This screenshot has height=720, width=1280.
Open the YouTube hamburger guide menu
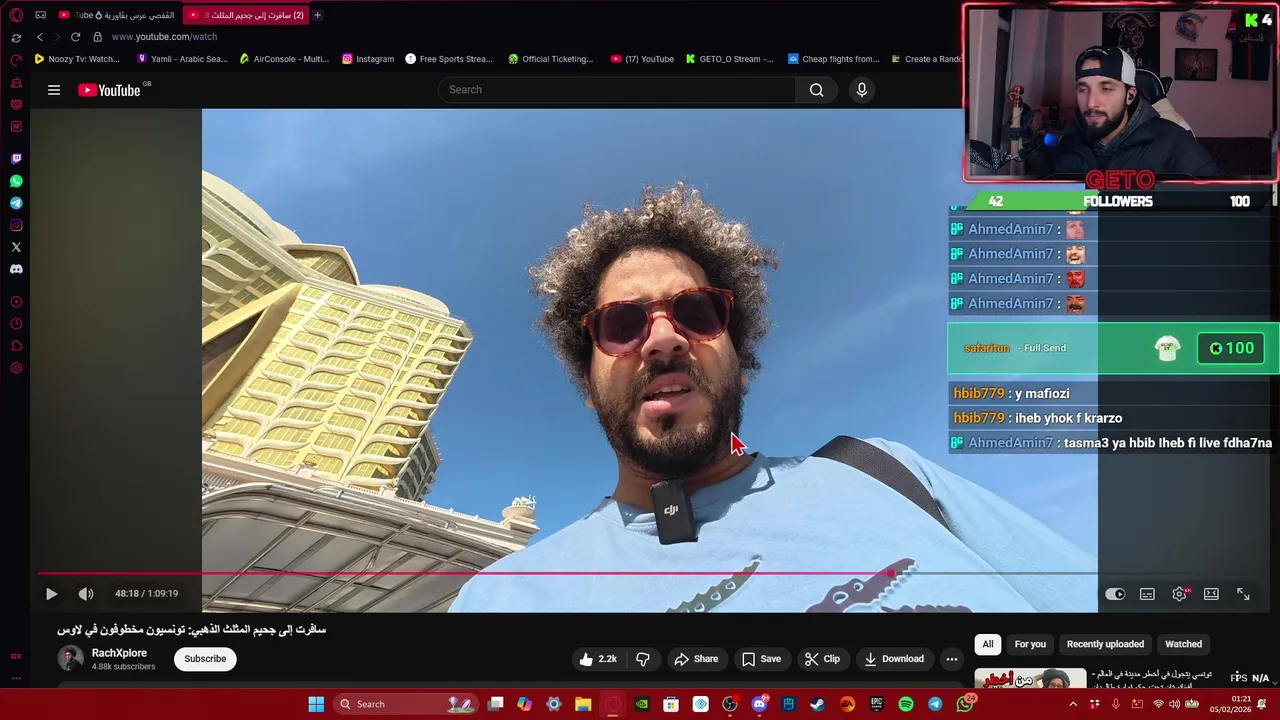pos(54,90)
